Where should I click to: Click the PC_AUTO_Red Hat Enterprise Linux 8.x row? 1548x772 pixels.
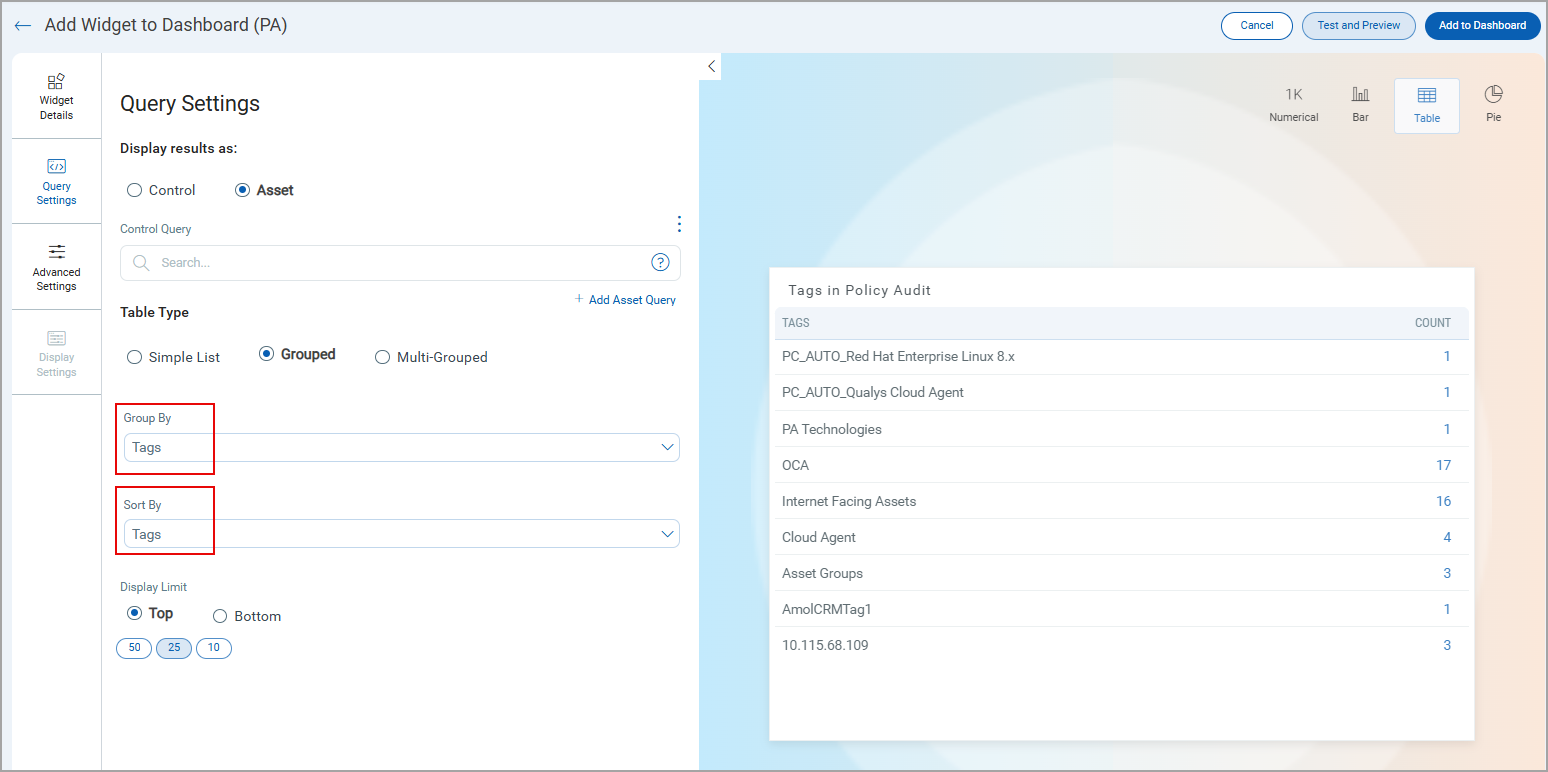pos(1122,357)
